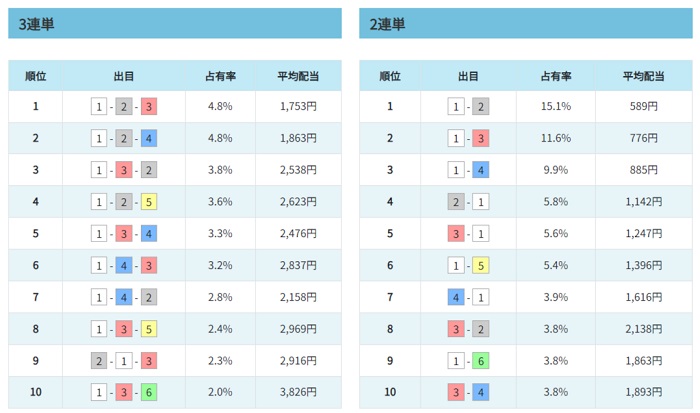The height and width of the screenshot is (413, 700).
Task: Click yellow 5 box in 2連単 rank 6 row
Action: pyautogui.click(x=481, y=265)
